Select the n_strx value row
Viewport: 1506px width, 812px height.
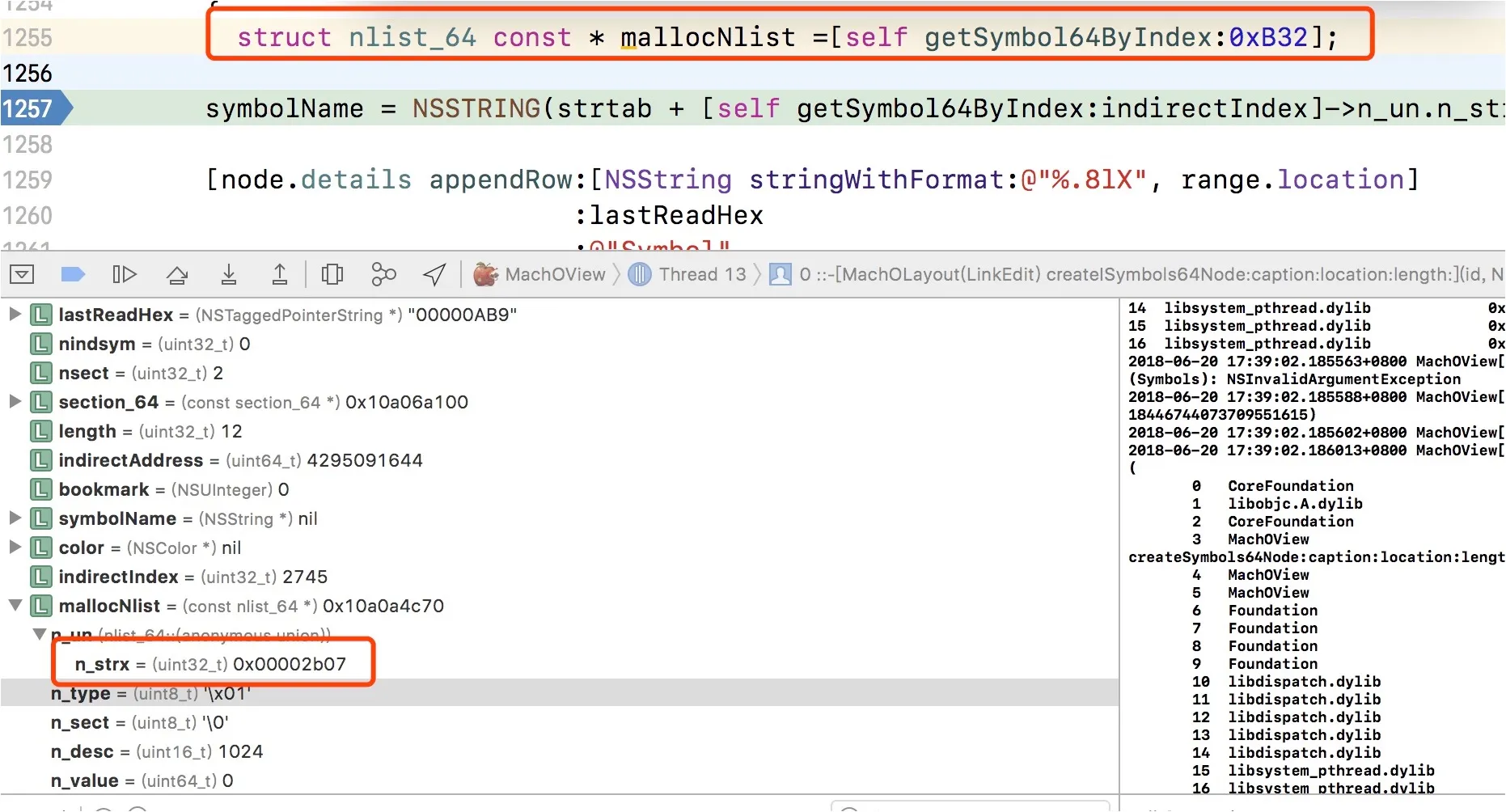[x=560, y=664]
